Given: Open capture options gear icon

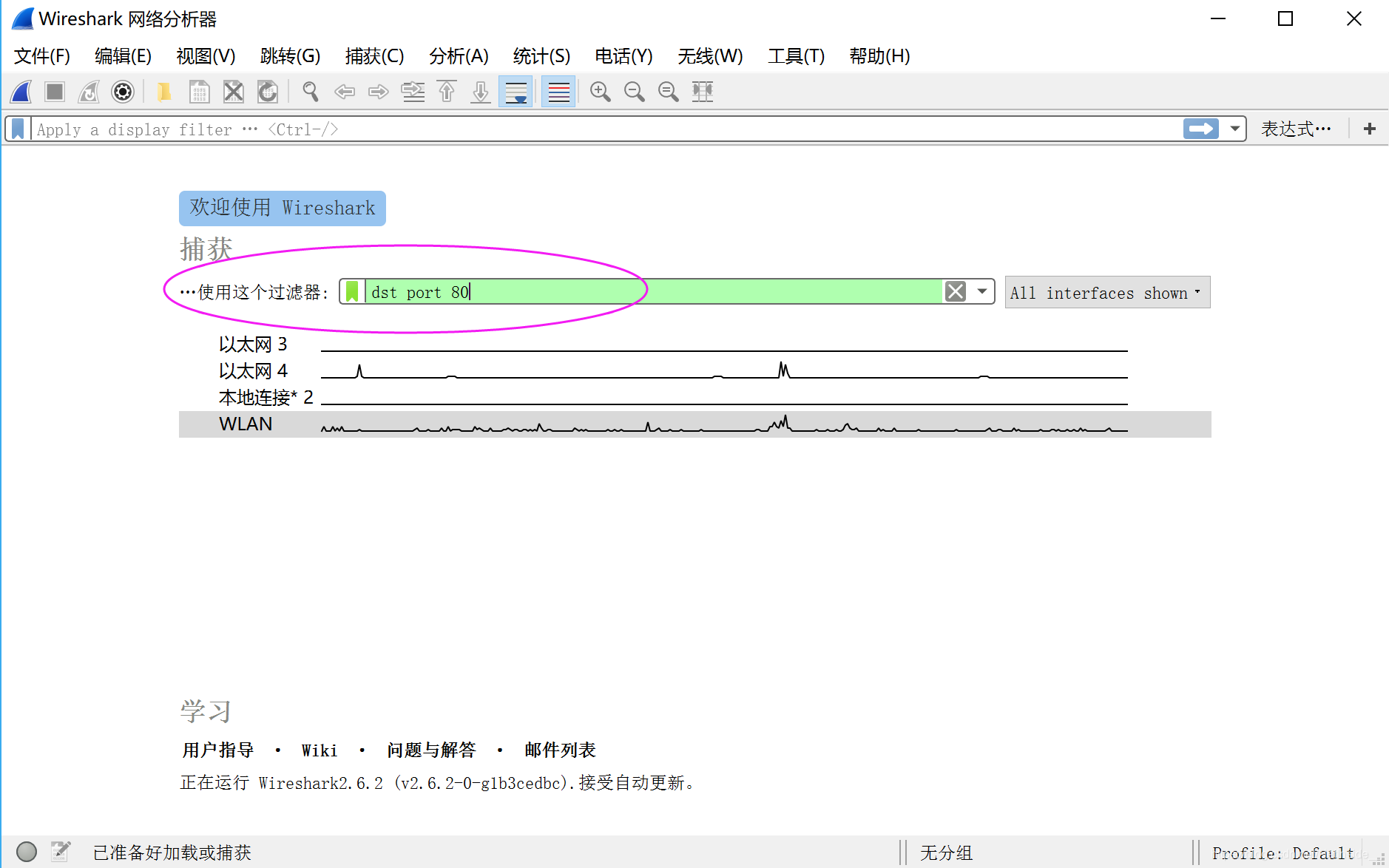Looking at the screenshot, I should point(123,92).
